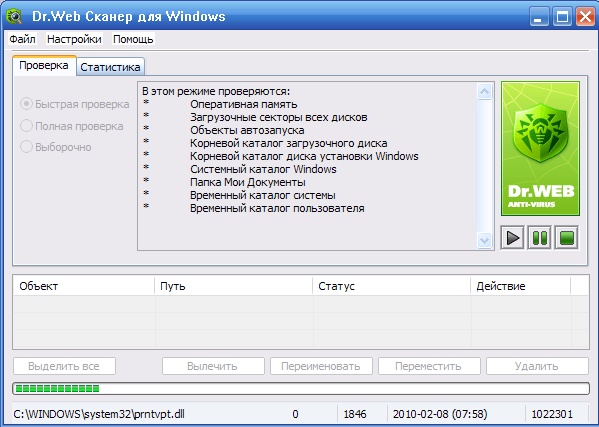Screen dimensions: 599x427
Task: Click the Объекты автозапуска line in the description
Action: coord(247,130)
